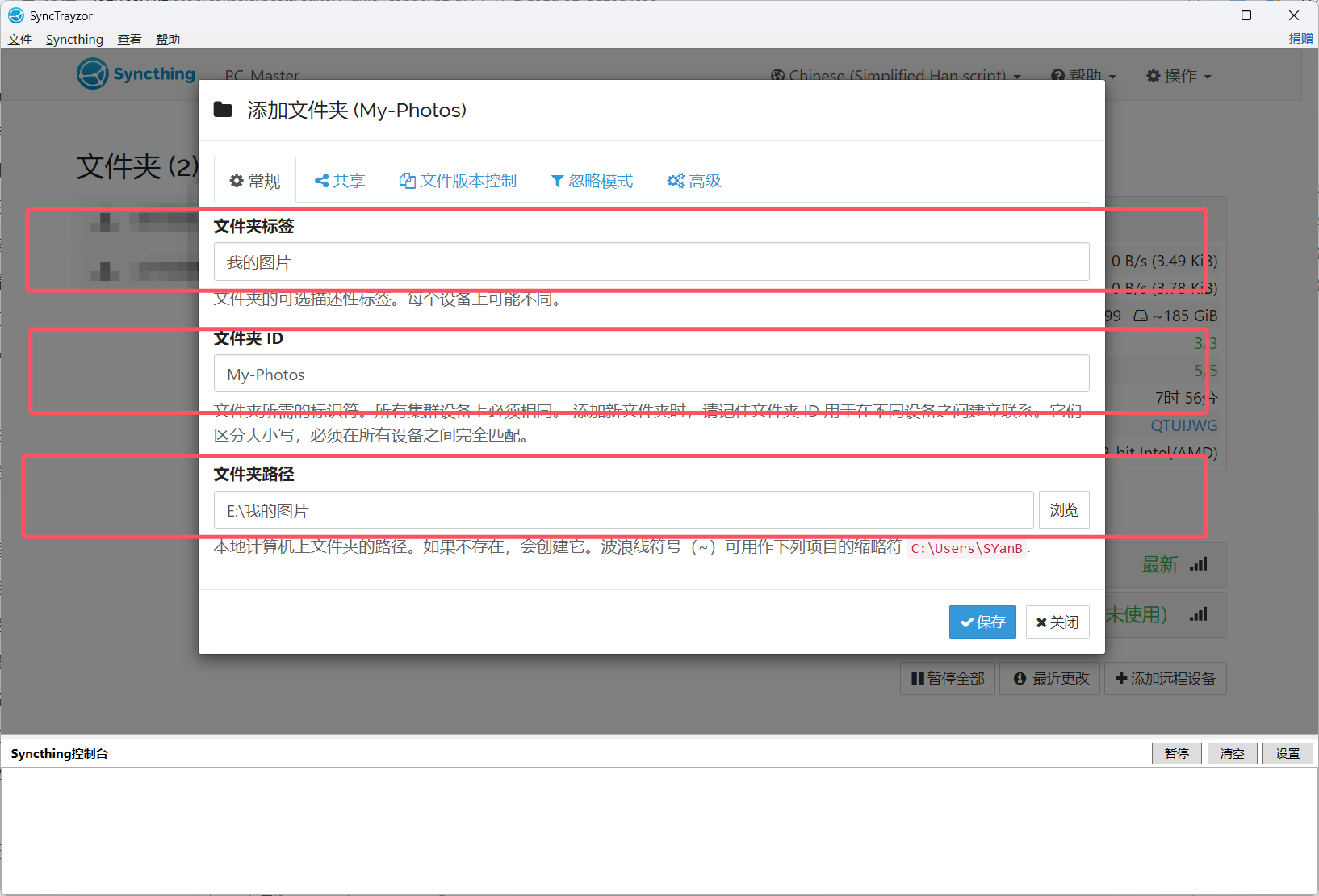Expand the 帮助 dropdown in navbar
This screenshot has height=896, width=1319.
tap(1083, 76)
